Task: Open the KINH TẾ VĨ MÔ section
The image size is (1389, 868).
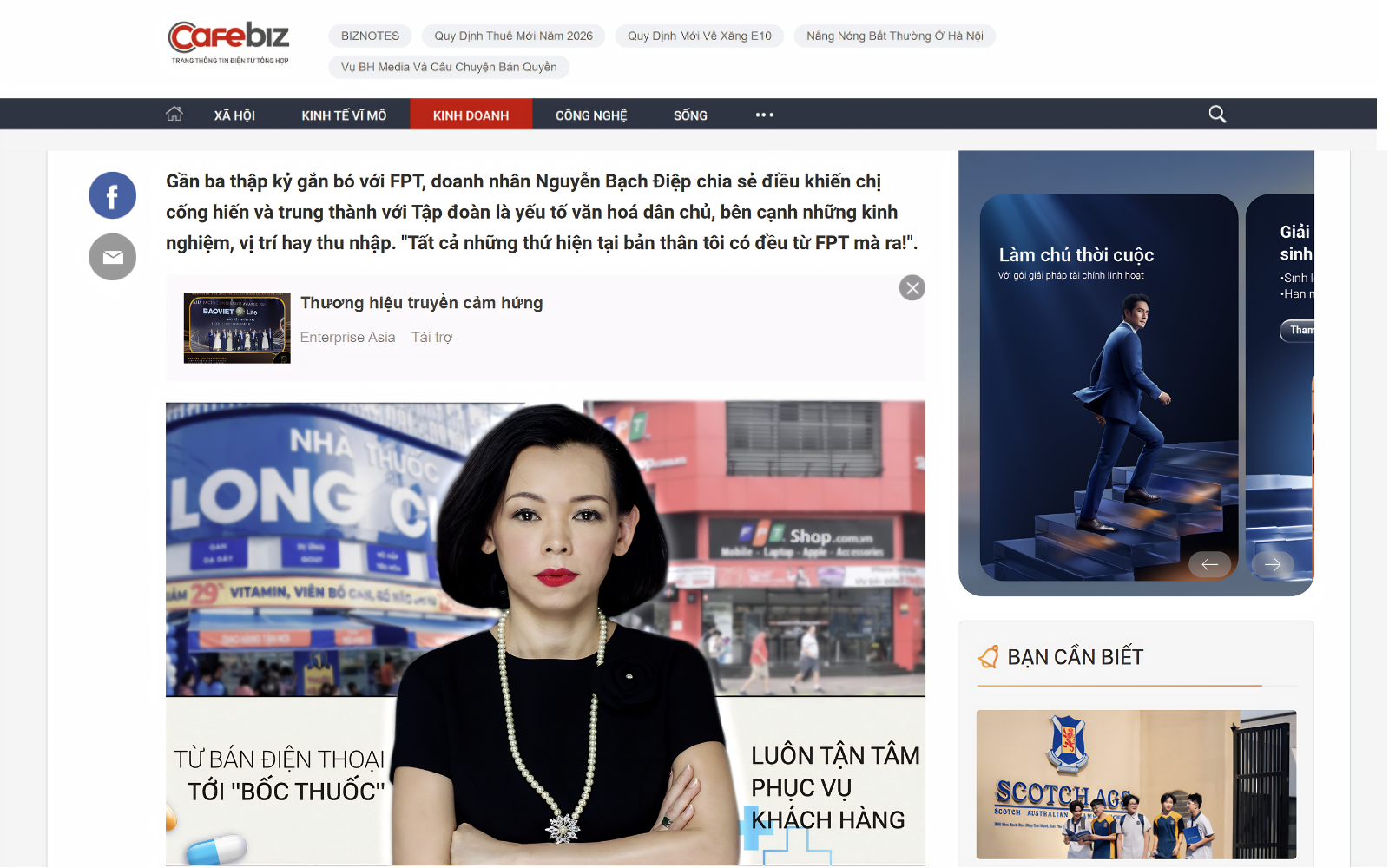Action: coord(344,115)
